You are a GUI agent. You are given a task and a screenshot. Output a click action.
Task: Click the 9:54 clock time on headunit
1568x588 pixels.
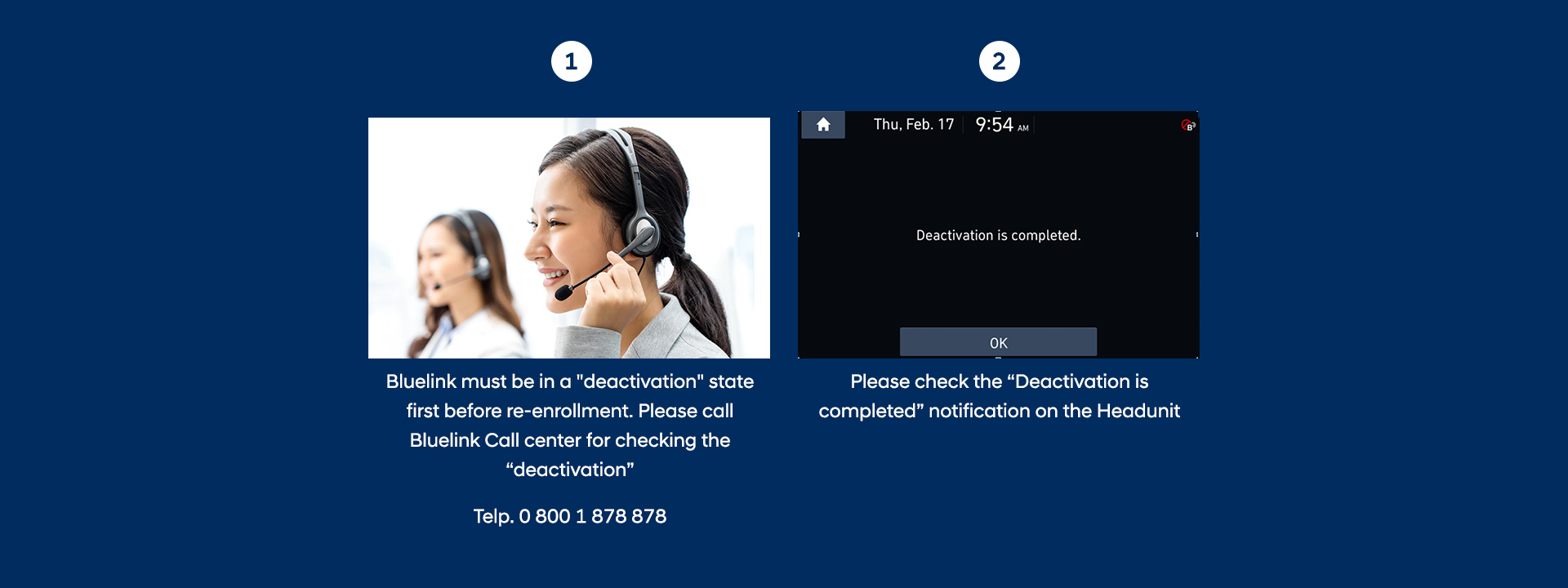pyautogui.click(x=994, y=124)
